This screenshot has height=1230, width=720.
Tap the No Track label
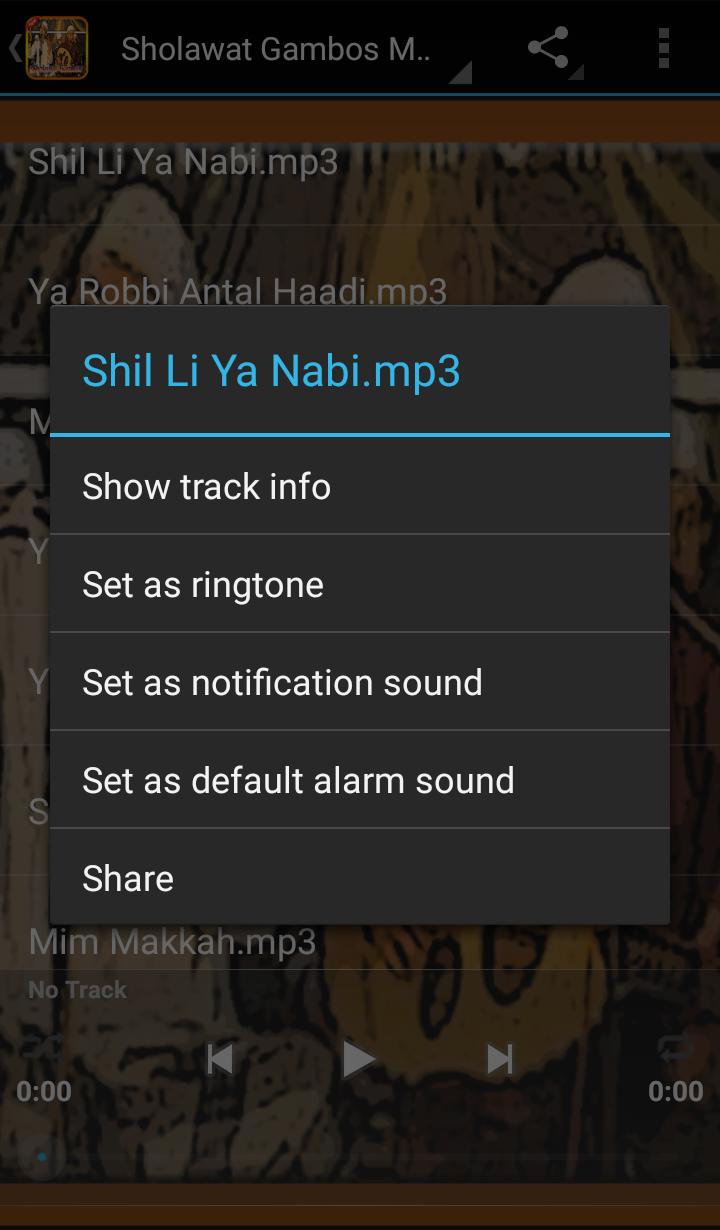[x=78, y=990]
